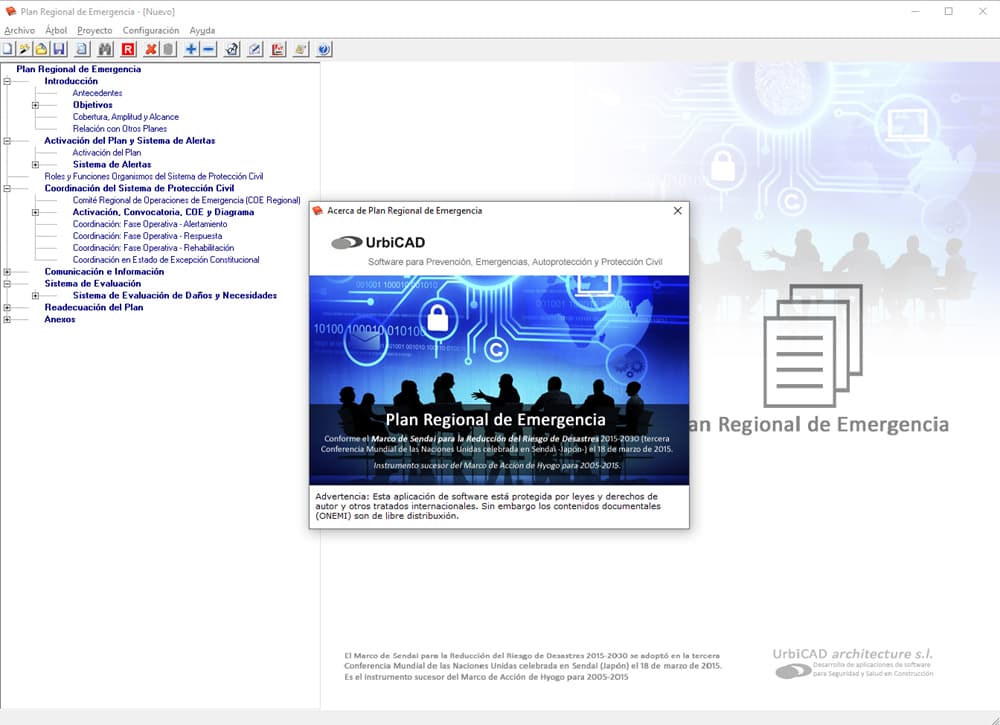The height and width of the screenshot is (725, 1000).
Task: Select Coordinación: Fase Operativa - Respuesta
Action: click(147, 236)
